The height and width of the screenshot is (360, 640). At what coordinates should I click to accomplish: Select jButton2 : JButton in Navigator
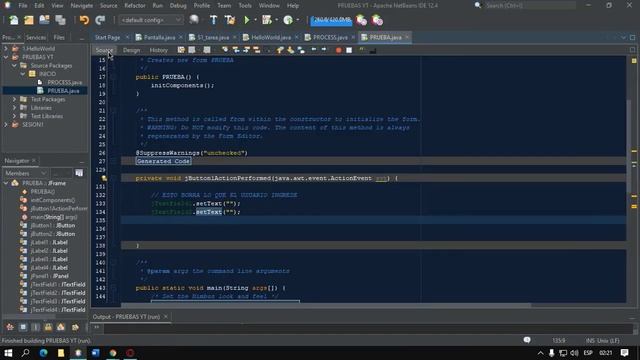(x=53, y=234)
